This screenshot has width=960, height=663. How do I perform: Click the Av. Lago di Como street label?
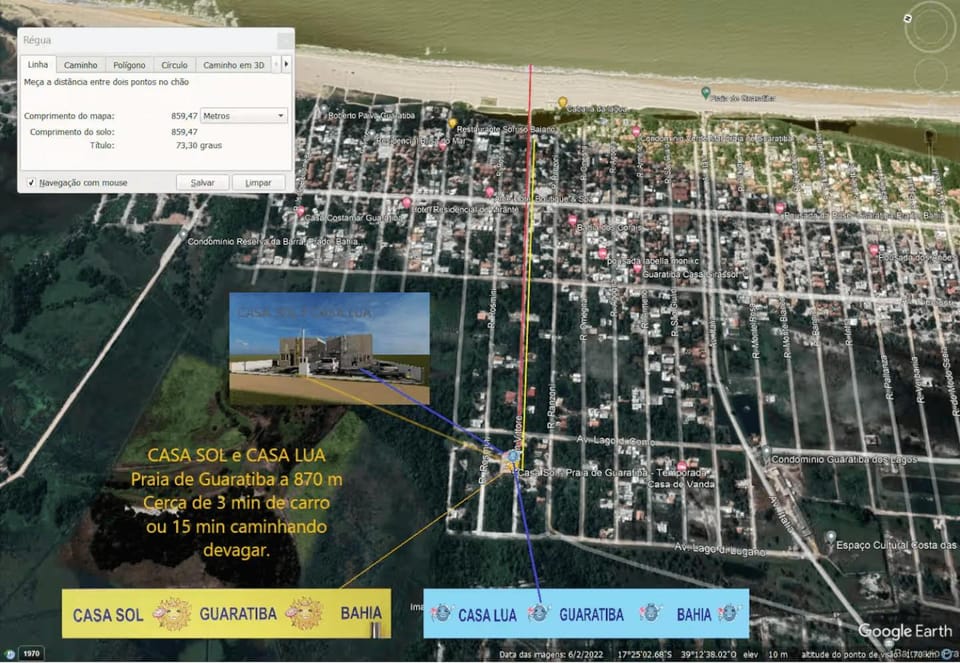(x=615, y=441)
